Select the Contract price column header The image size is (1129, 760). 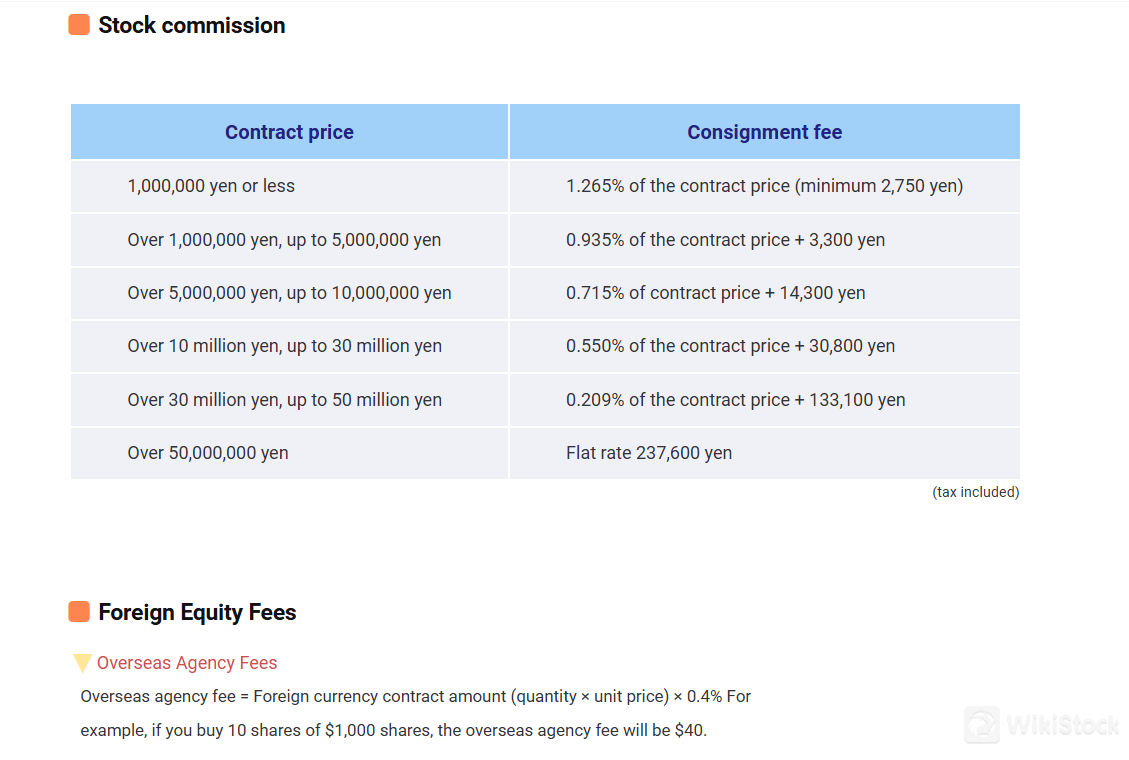pos(289,132)
